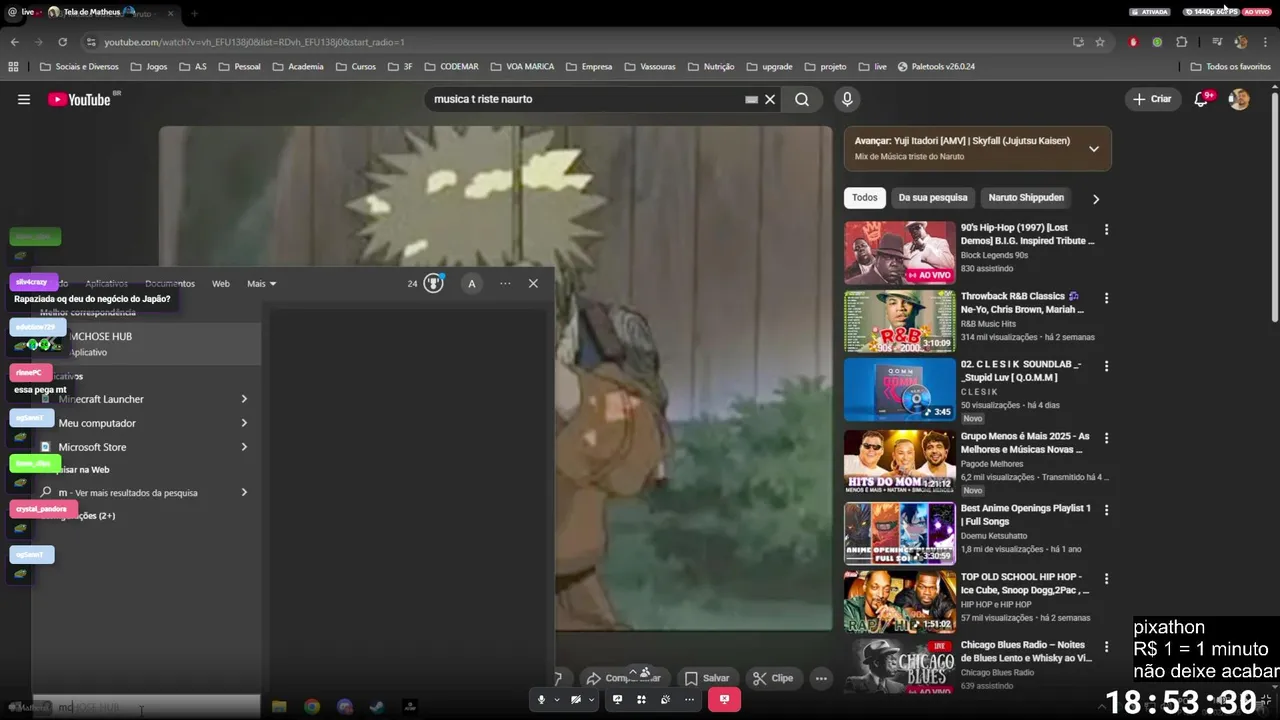Expand Microsoft Store result arrow
The height and width of the screenshot is (720, 1280).
coord(244,447)
